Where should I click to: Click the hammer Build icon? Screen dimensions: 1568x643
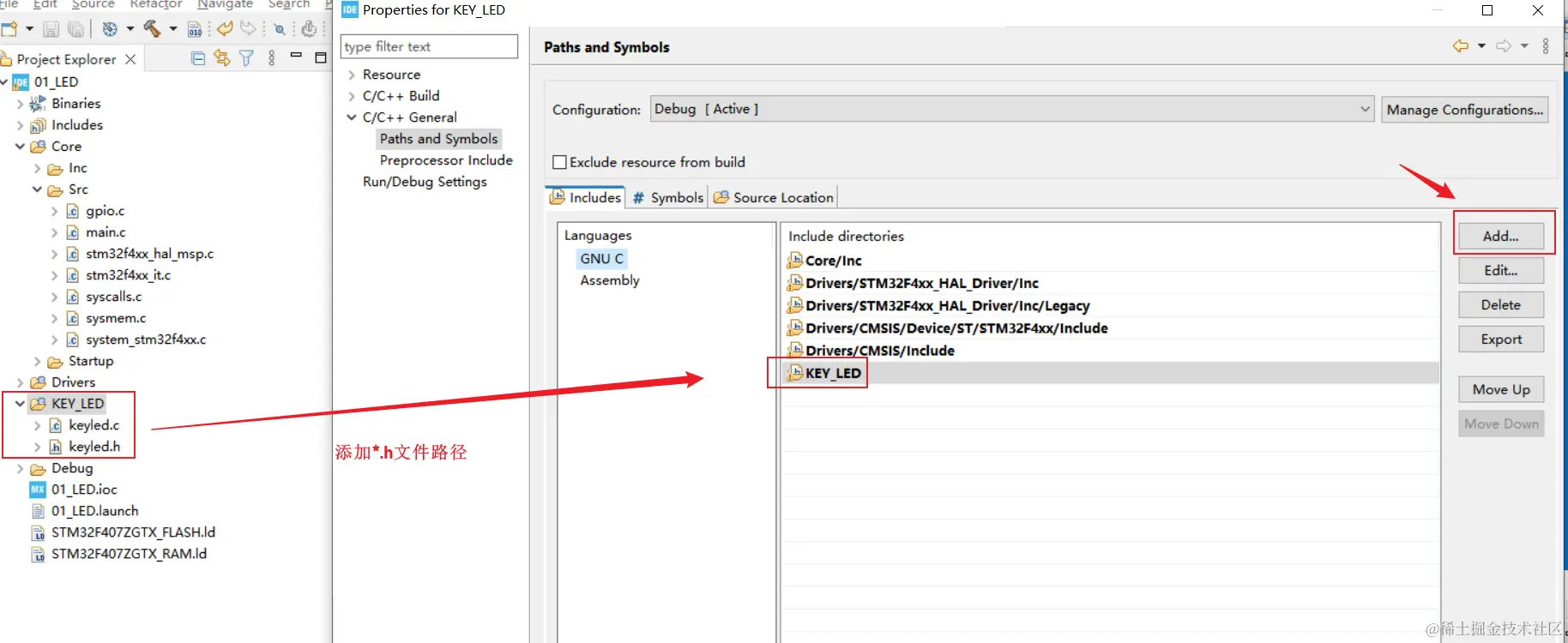click(x=152, y=29)
